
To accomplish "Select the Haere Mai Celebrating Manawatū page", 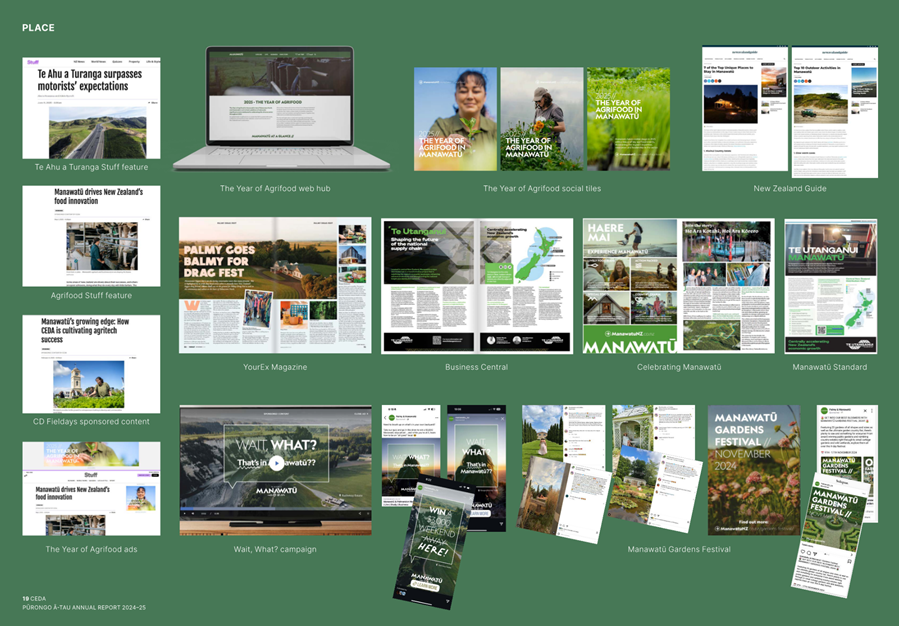I will [x=629, y=285].
